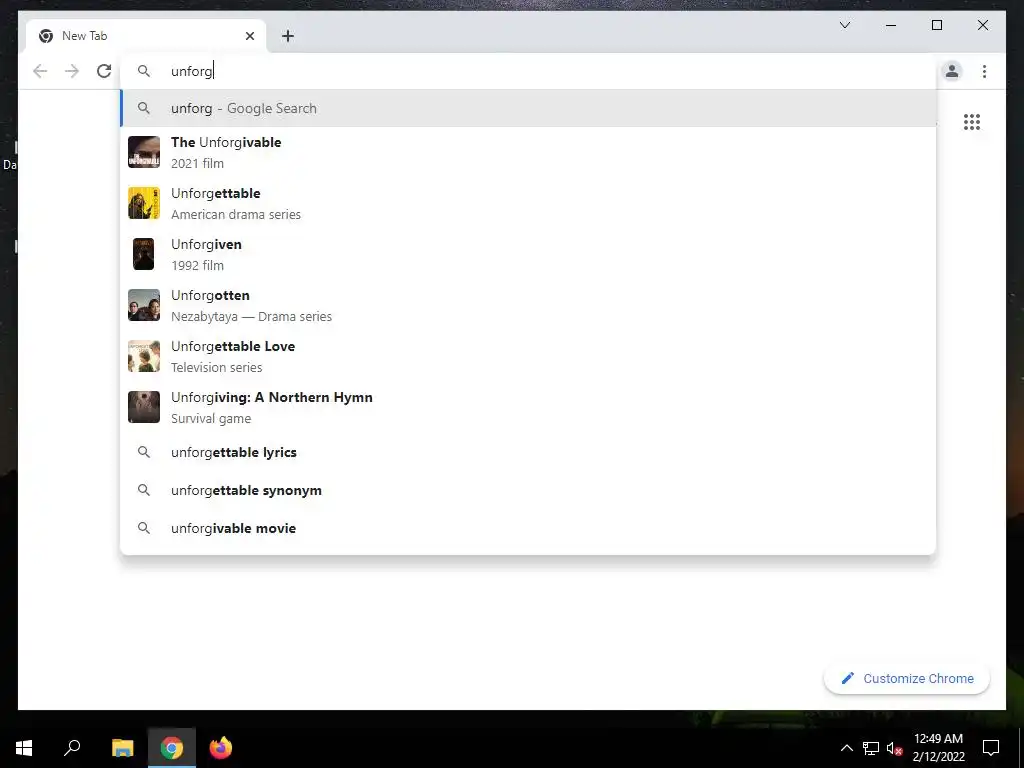Screen dimensions: 1024x768
Task: Open Chrome's three-dot menu
Action: [984, 71]
